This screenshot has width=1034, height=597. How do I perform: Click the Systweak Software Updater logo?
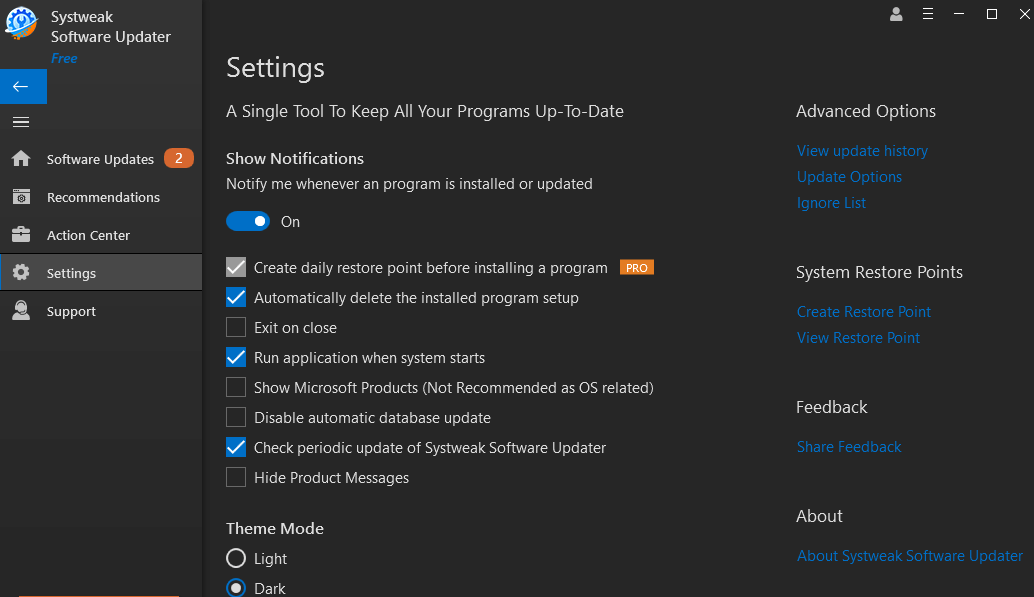(x=21, y=23)
